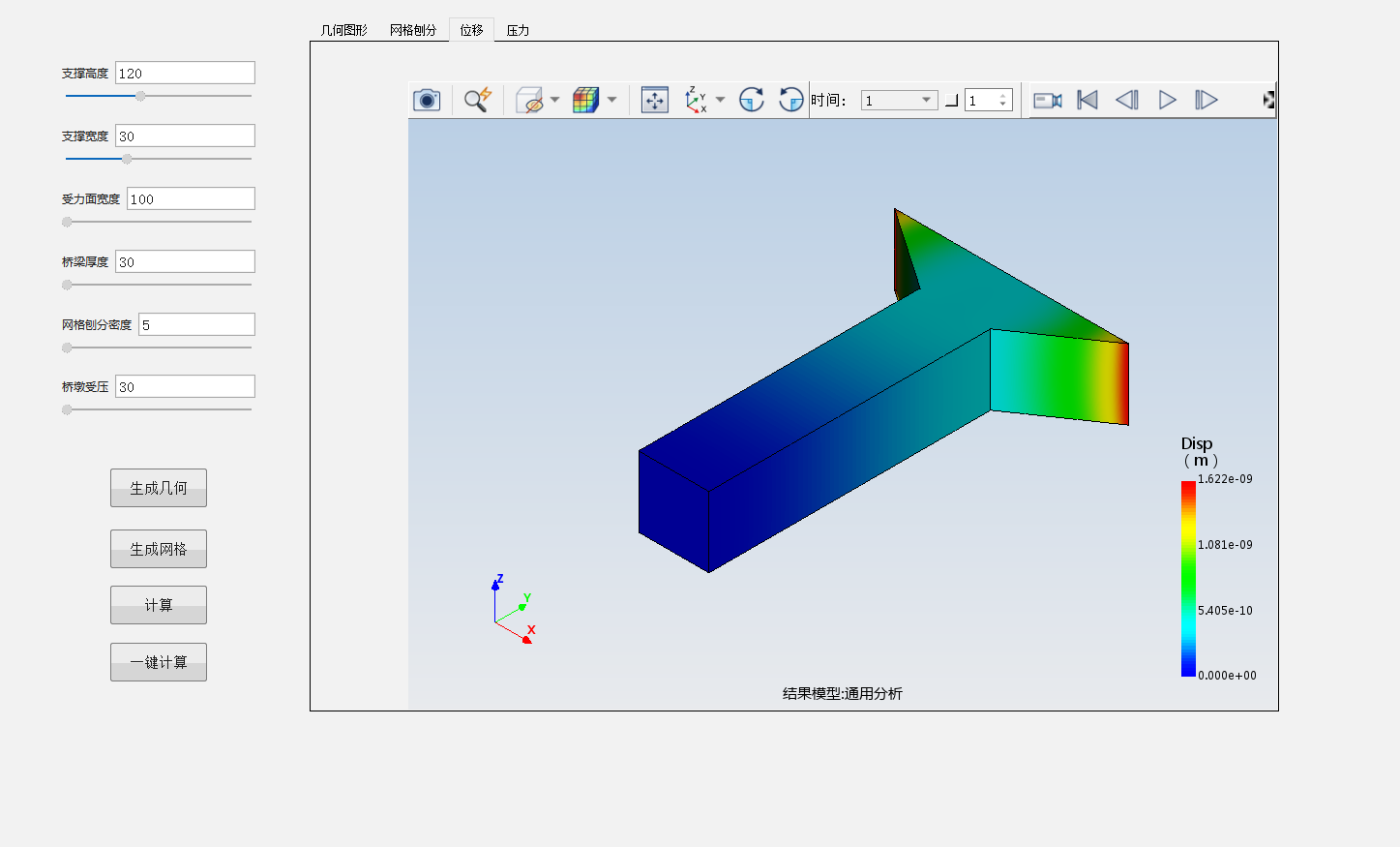Expand dropdown beside the colored cube icon
This screenshot has width=1400, height=847.
(x=611, y=100)
